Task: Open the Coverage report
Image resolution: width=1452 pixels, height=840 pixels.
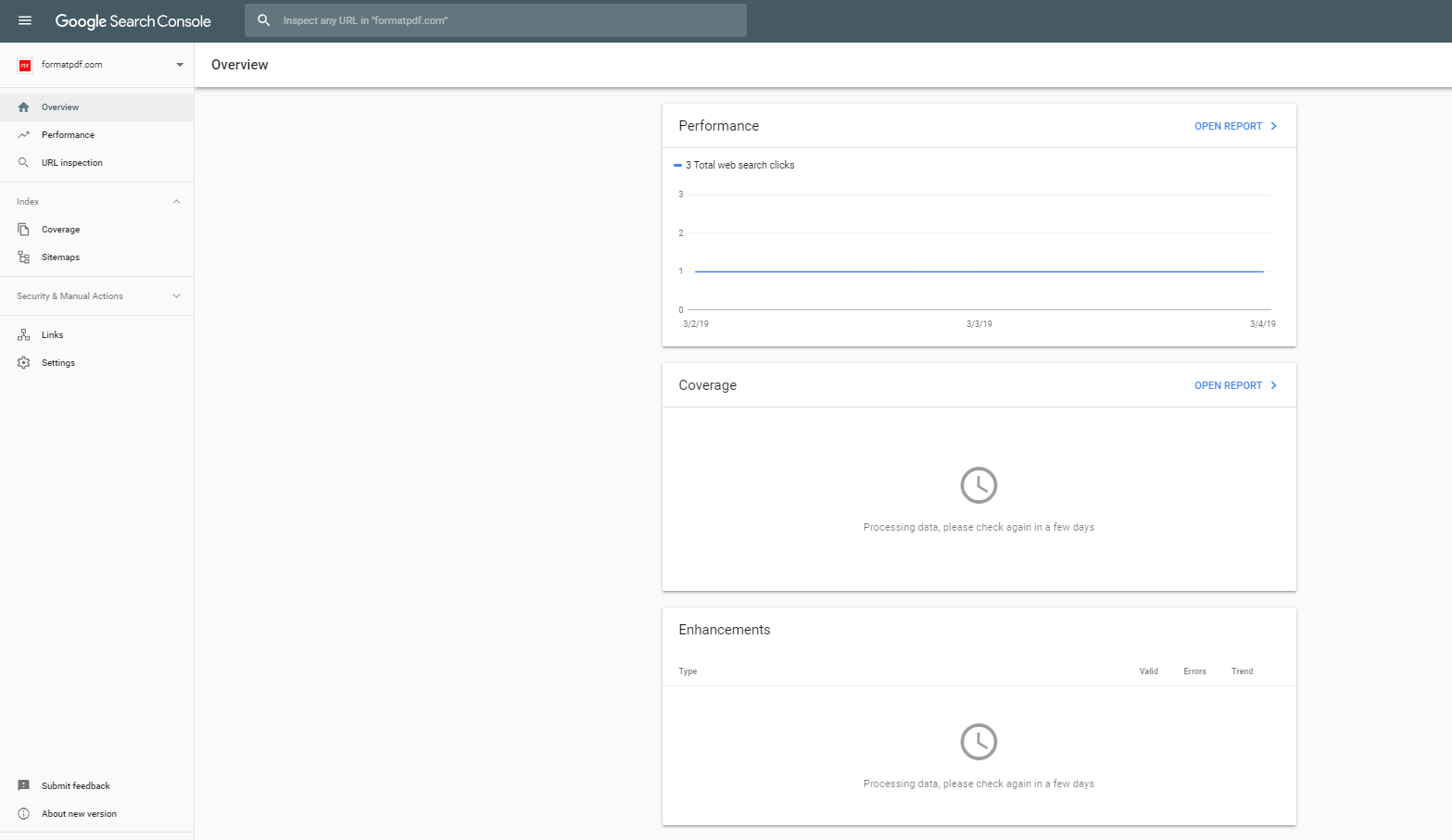Action: pos(1228,385)
